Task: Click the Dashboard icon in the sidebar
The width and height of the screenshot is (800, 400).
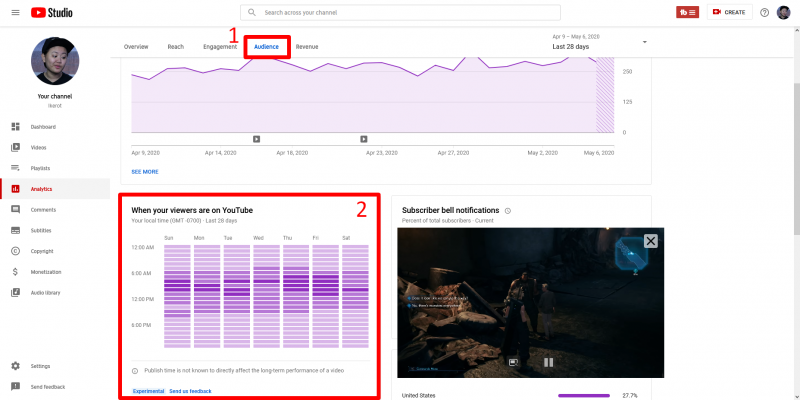Action: [x=16, y=127]
